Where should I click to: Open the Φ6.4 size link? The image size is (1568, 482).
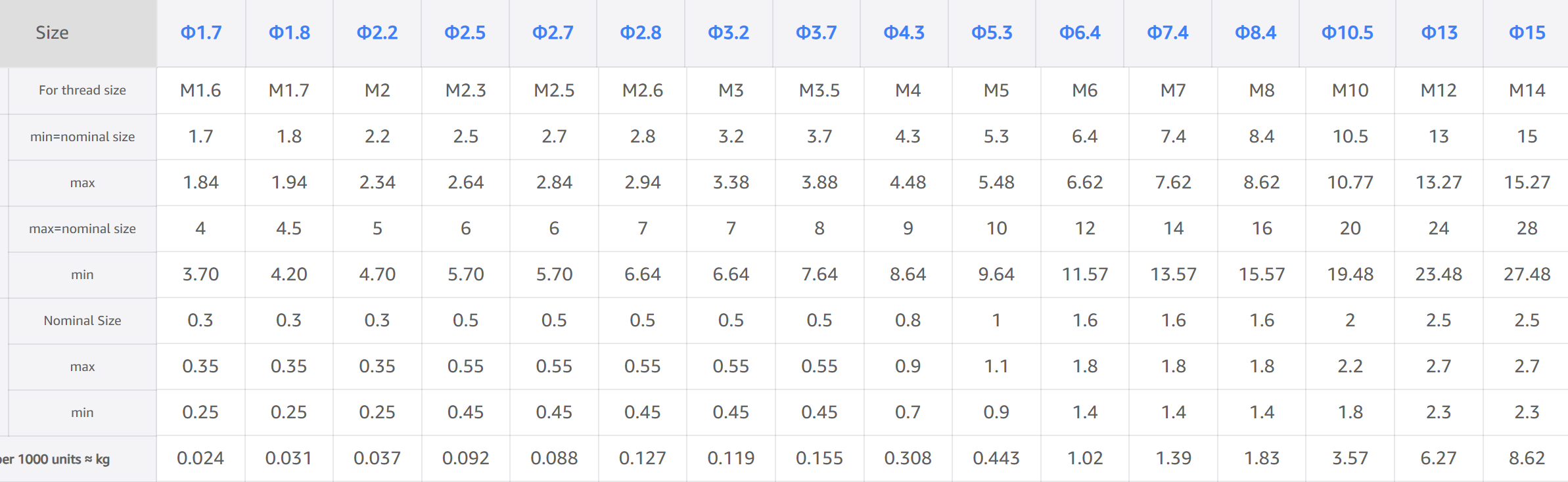[x=1080, y=33]
